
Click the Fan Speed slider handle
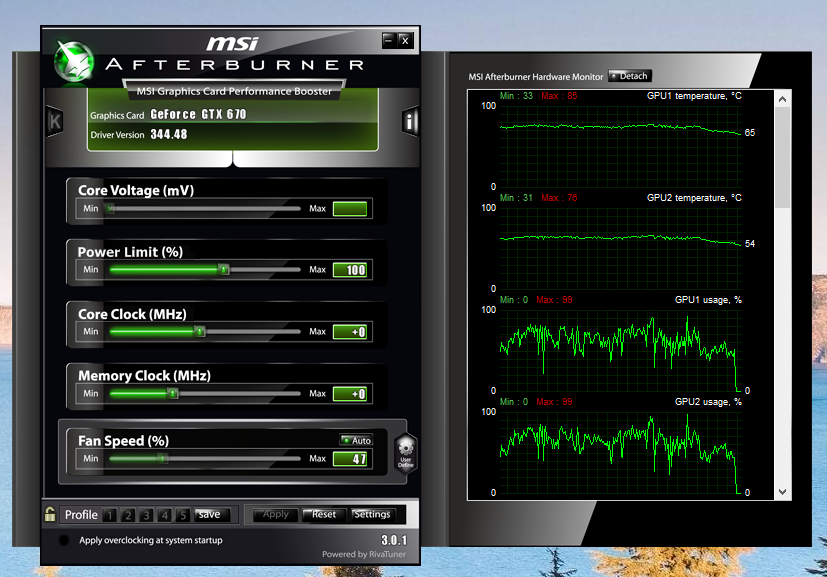coord(164,458)
